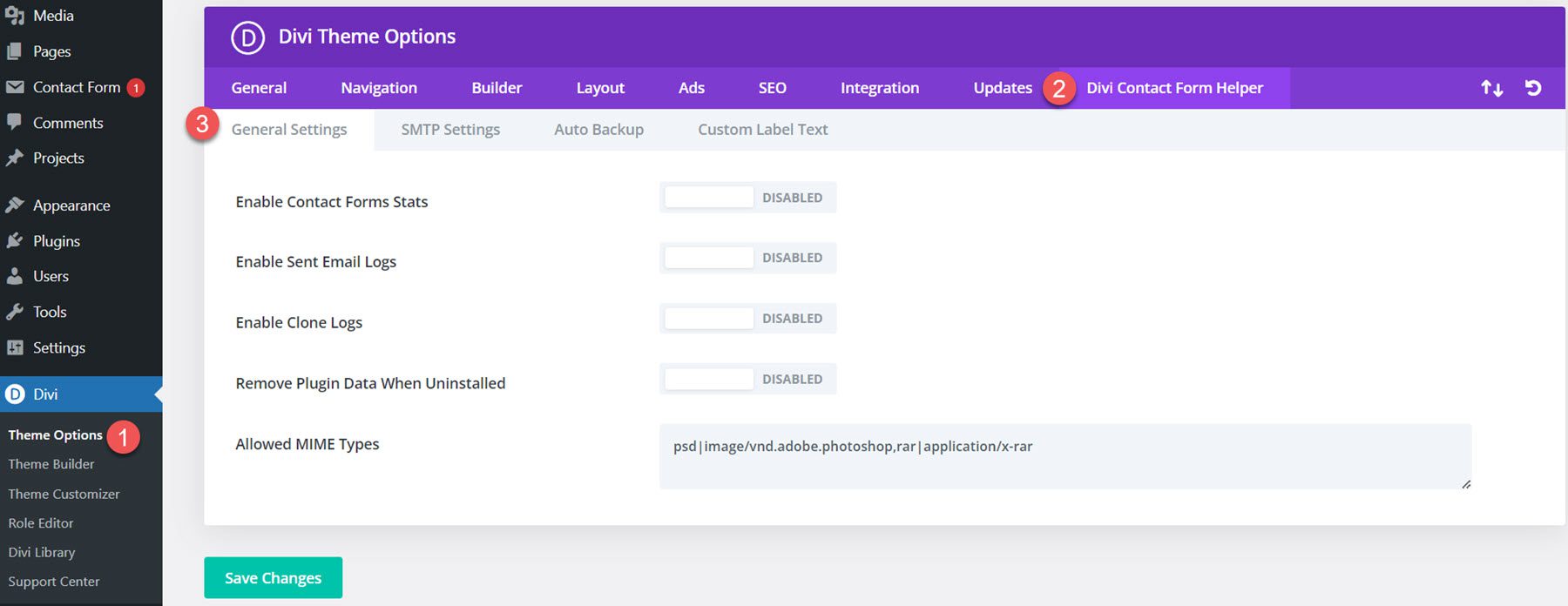This screenshot has width=1568, height=606.
Task: Open the Auto Backup tab
Action: (x=598, y=130)
